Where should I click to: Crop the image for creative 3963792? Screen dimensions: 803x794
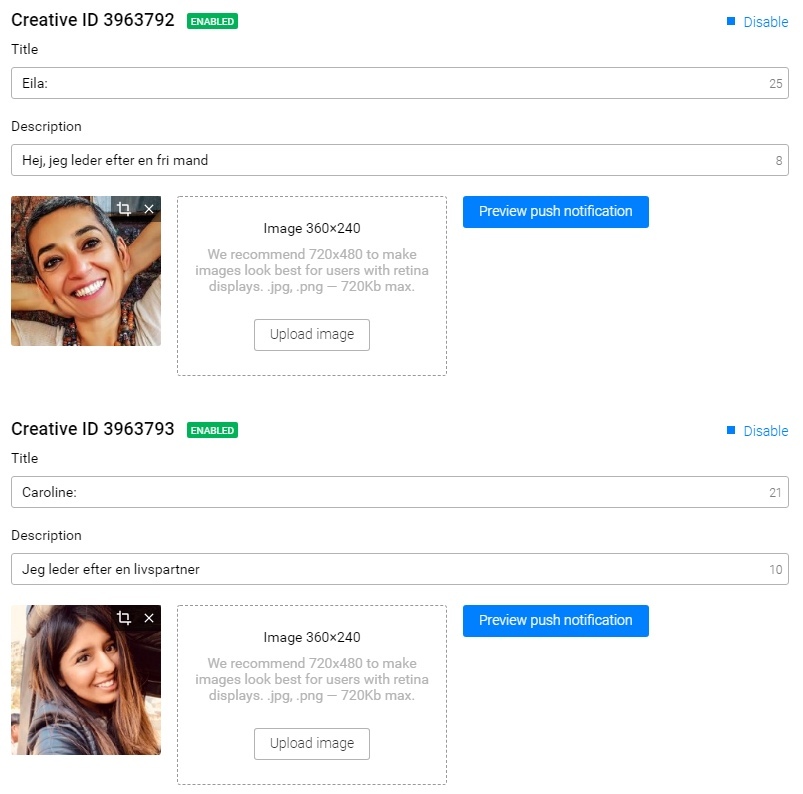pyautogui.click(x=124, y=209)
